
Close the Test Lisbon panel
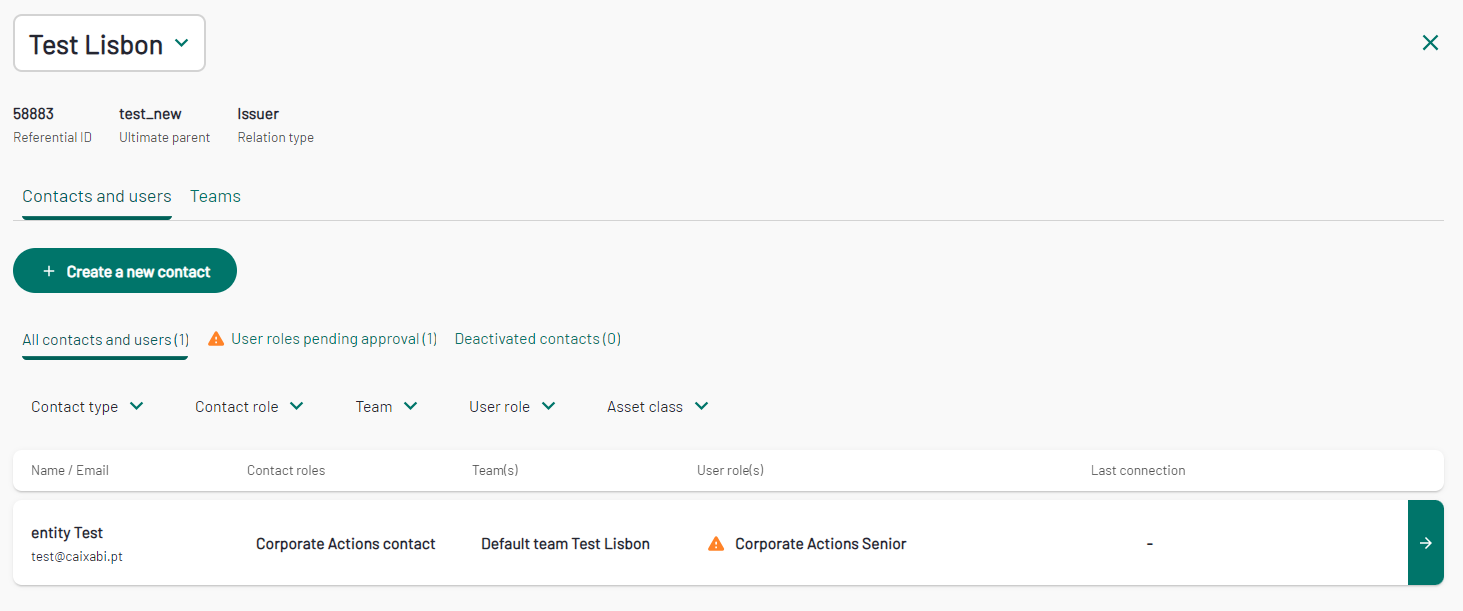coord(1430,43)
